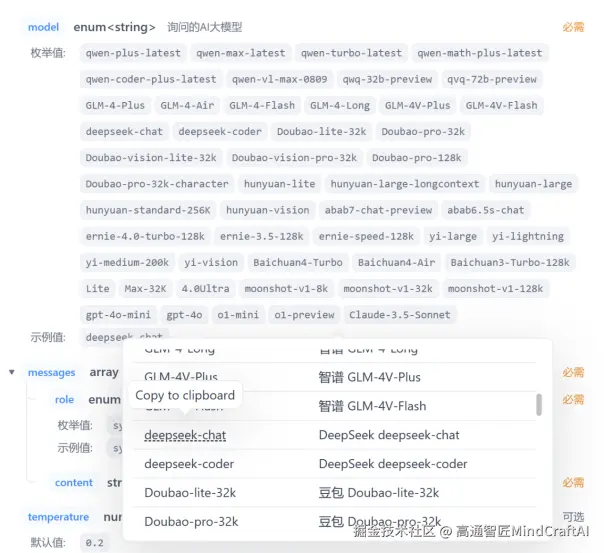Screen dimensions: 604x553
Task: Click the ernie-speed-128k enum tag
Action: (366, 236)
